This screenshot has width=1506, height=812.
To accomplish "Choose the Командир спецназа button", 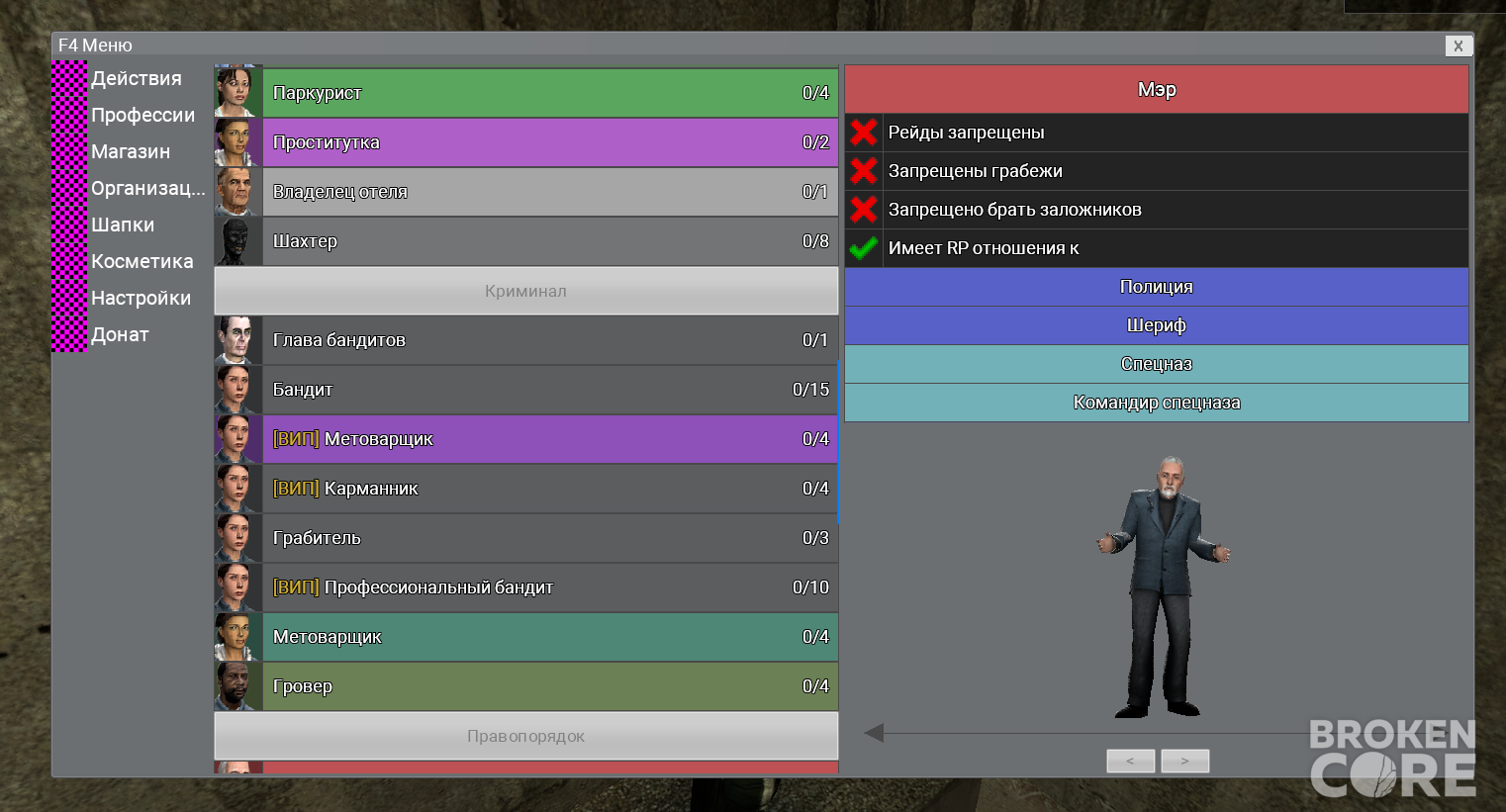I will pos(1157,403).
